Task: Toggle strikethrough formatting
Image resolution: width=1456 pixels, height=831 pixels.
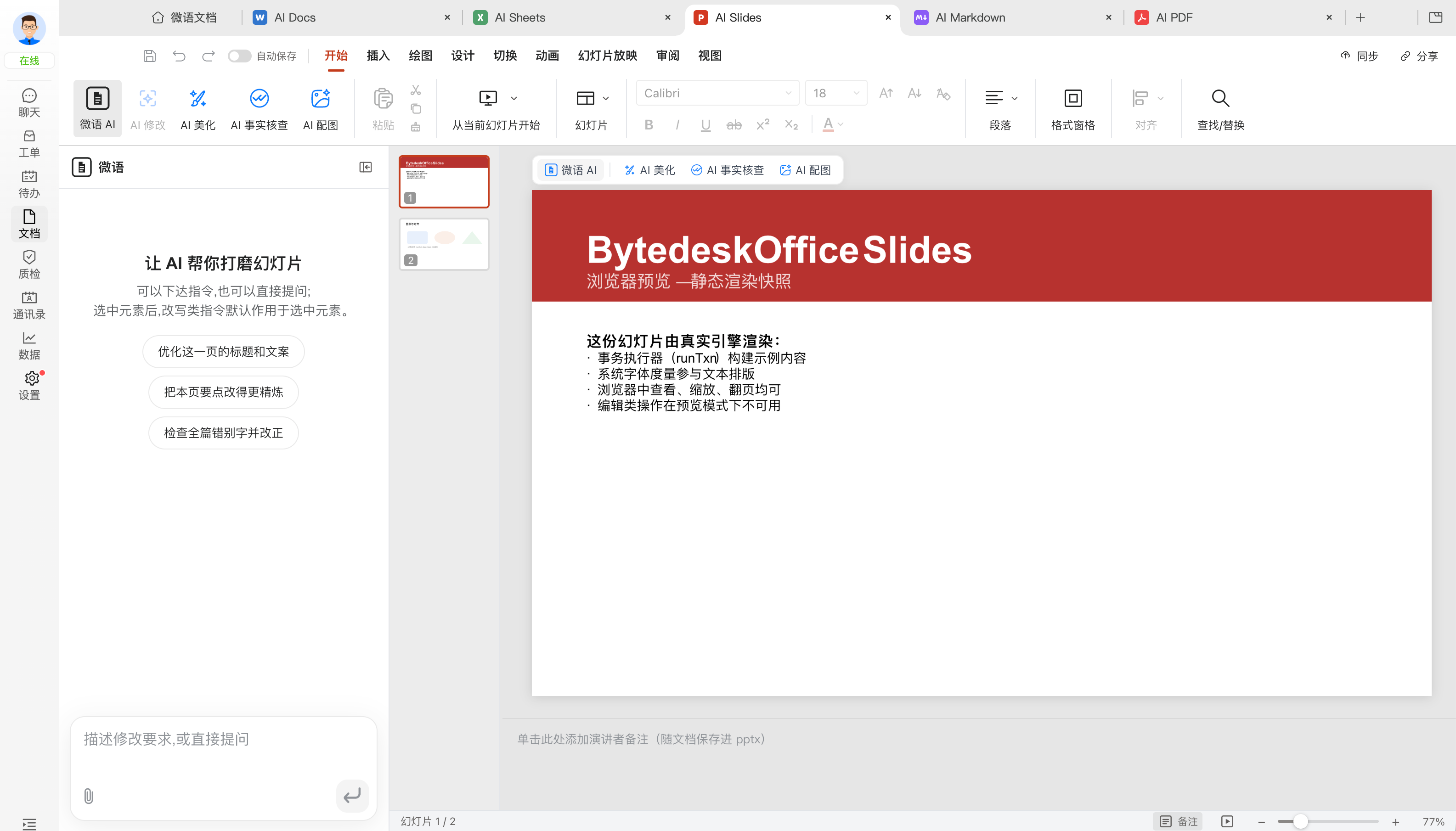Action: pyautogui.click(x=734, y=124)
